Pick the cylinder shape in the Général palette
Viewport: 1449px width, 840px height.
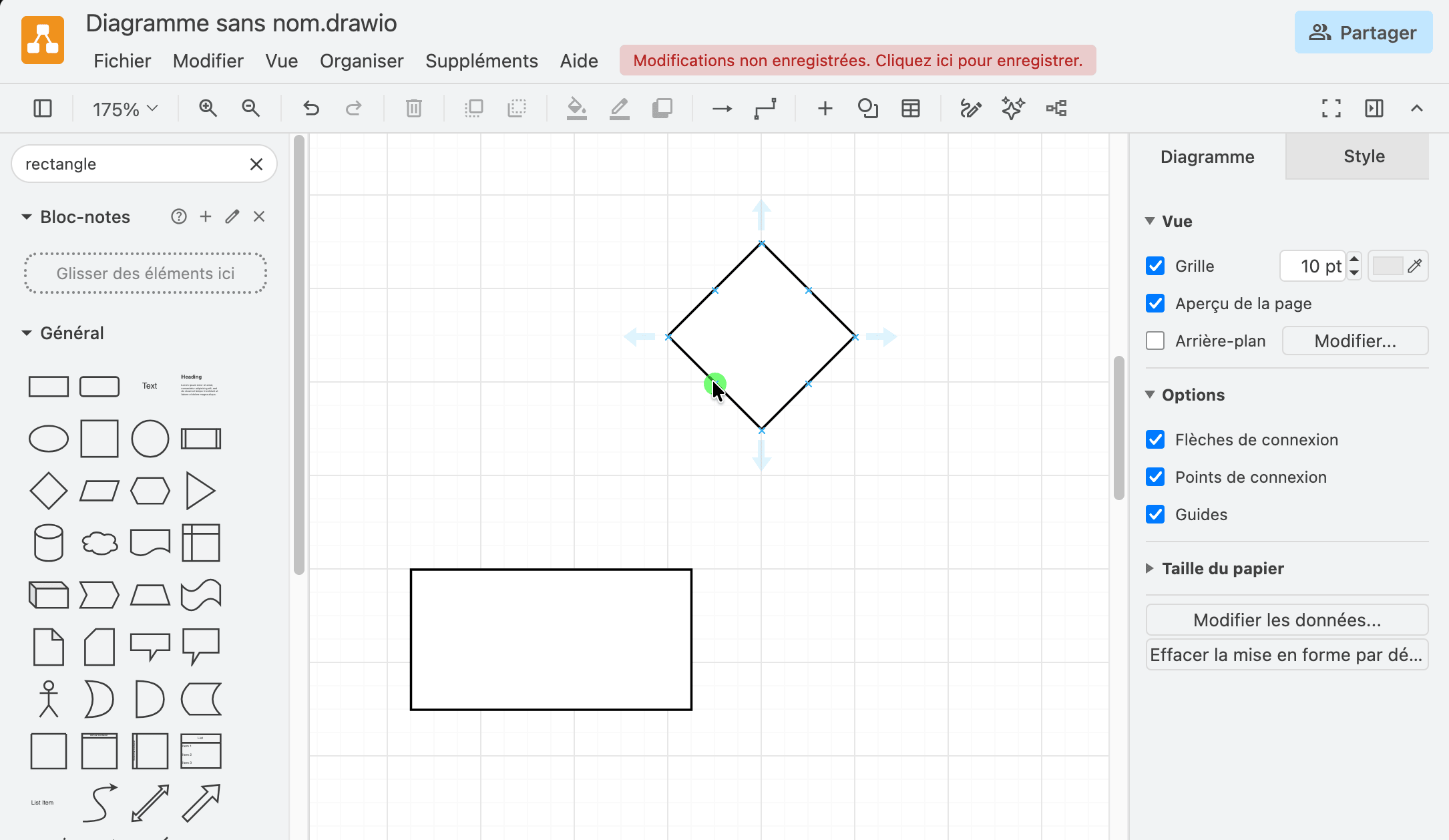pyautogui.click(x=49, y=543)
